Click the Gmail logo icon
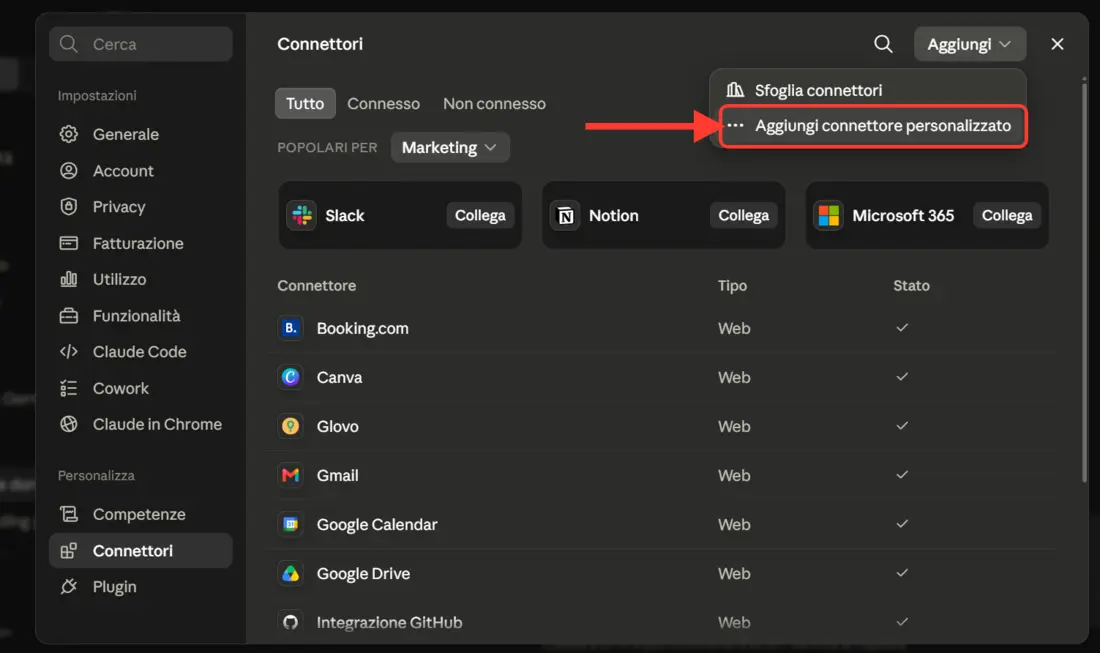 pyautogui.click(x=290, y=475)
